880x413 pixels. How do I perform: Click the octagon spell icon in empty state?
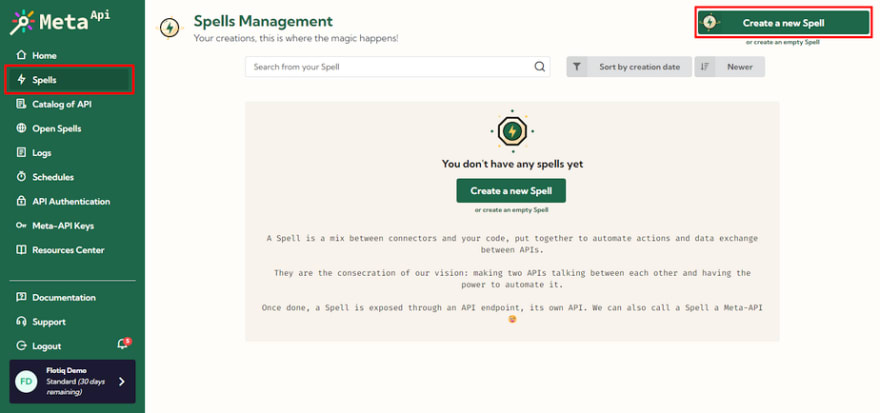(512, 131)
